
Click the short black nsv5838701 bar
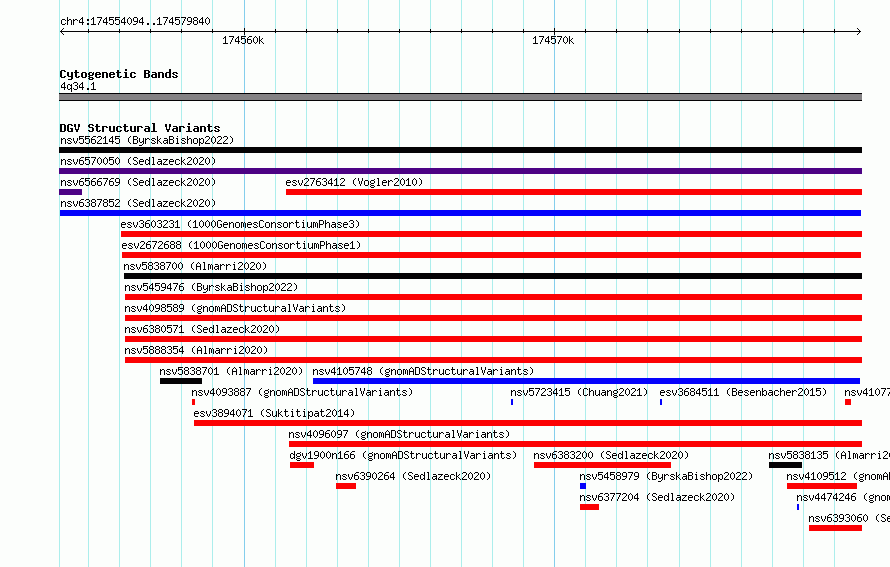pos(181,381)
